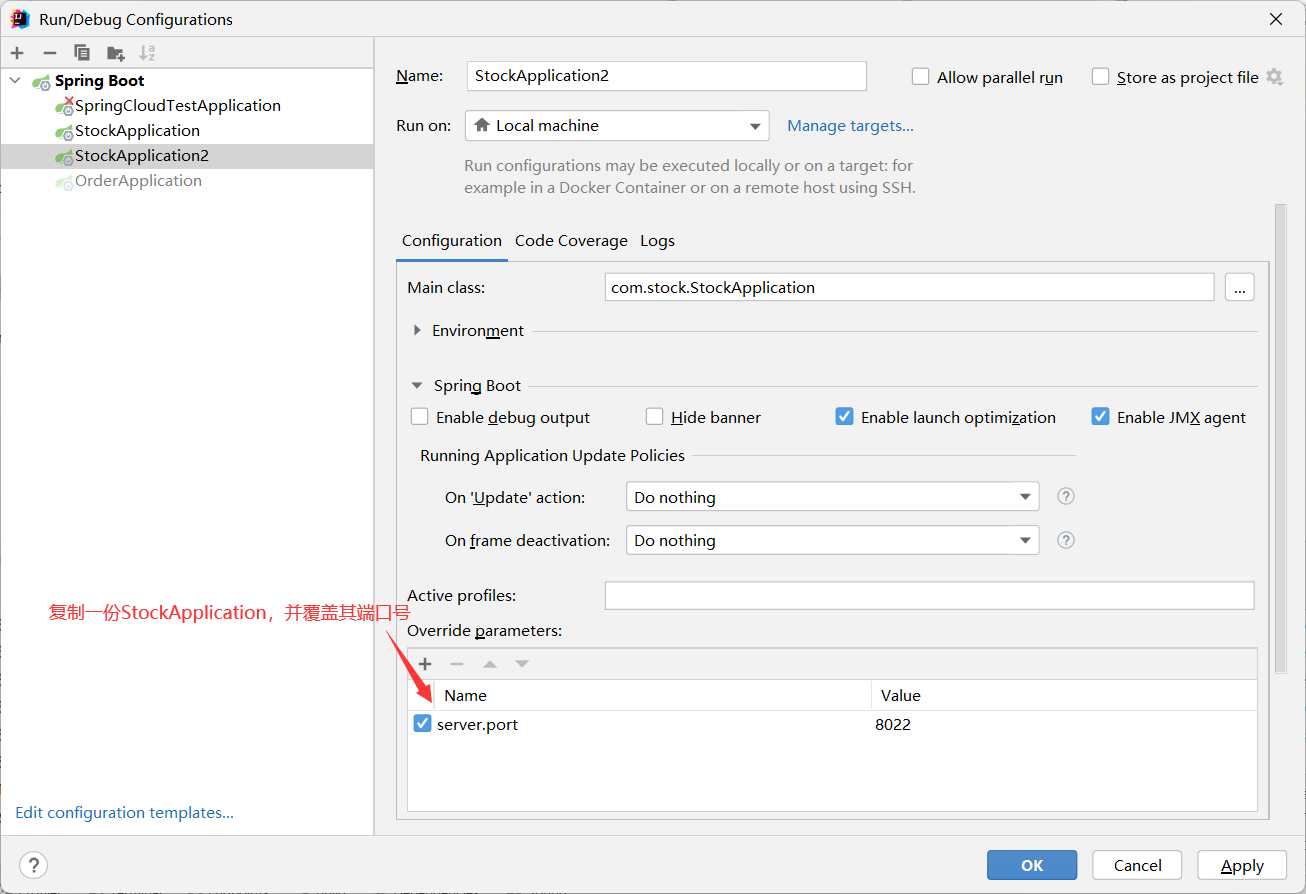Click the server.port name cell
This screenshot has height=894, width=1306.
653,725
